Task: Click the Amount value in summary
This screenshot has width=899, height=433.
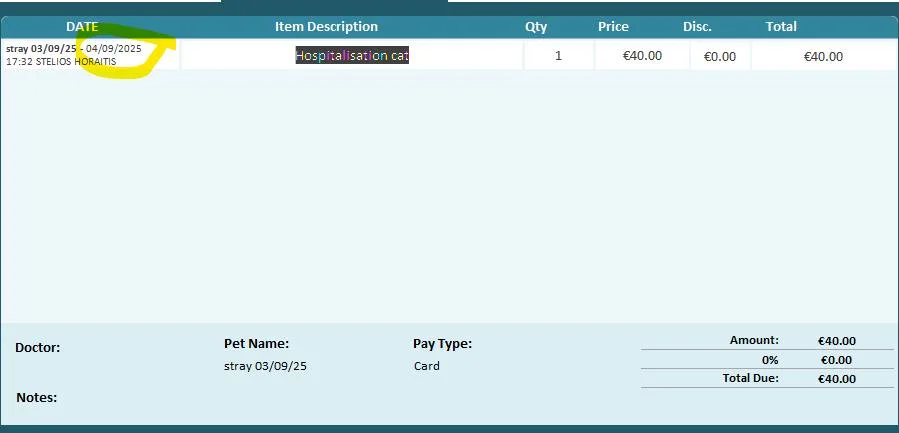Action: [x=836, y=341]
